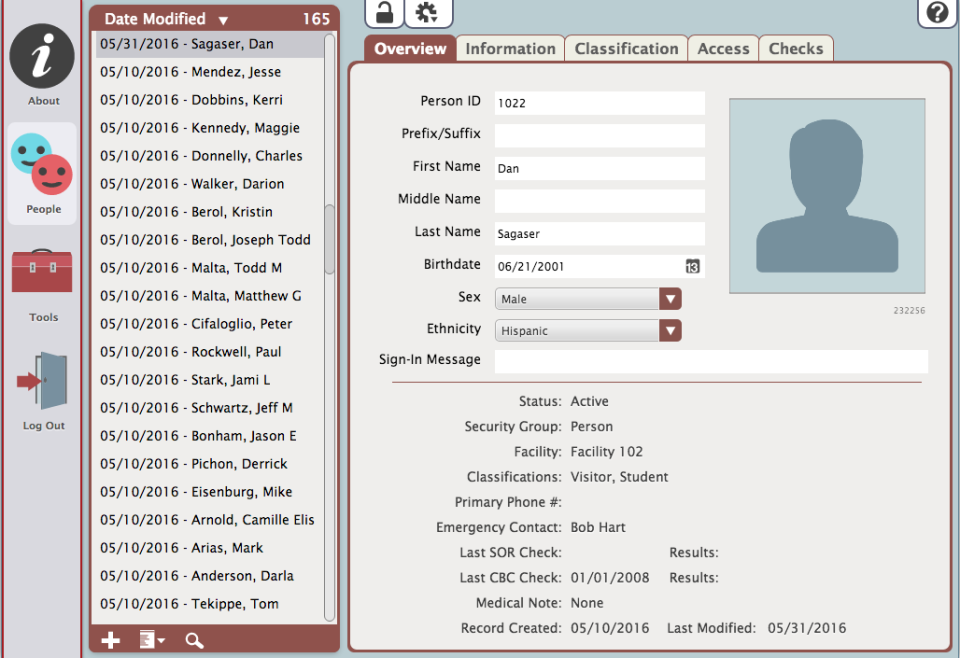Click the Help question mark icon
This screenshot has width=960, height=658.
pos(936,14)
